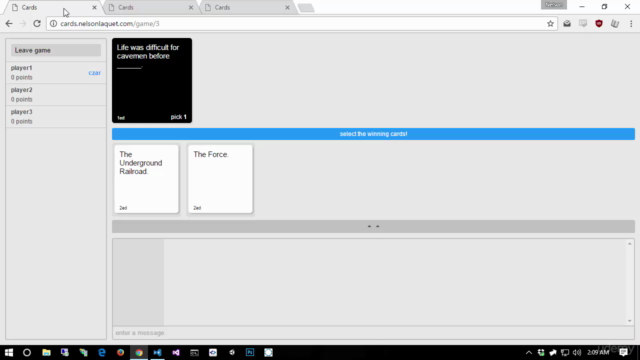Screen dimensions: 640x360
Task: Open Firefox from taskbar
Action: click(120, 352)
